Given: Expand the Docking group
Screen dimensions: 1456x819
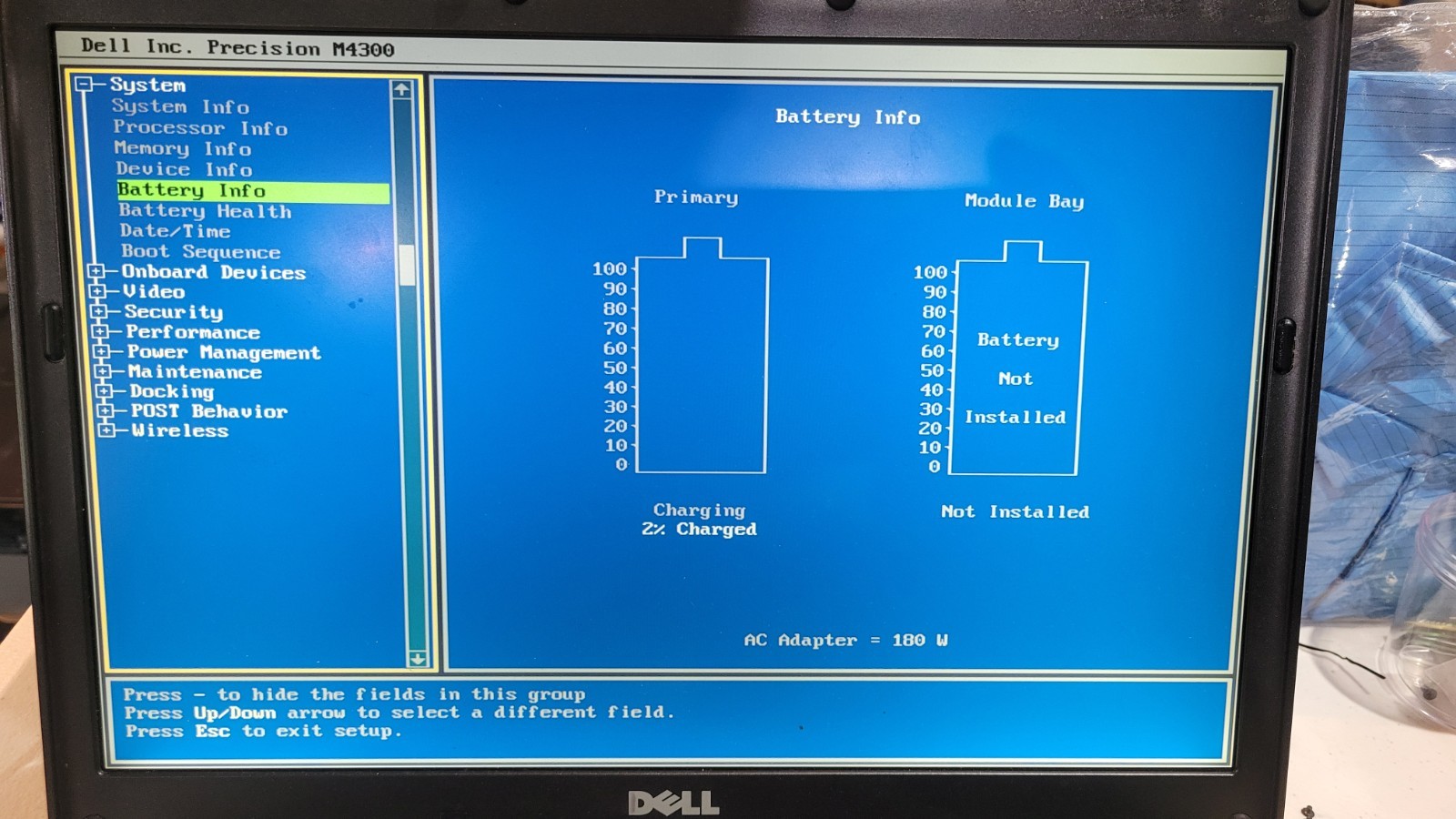Looking at the screenshot, I should 104,391.
